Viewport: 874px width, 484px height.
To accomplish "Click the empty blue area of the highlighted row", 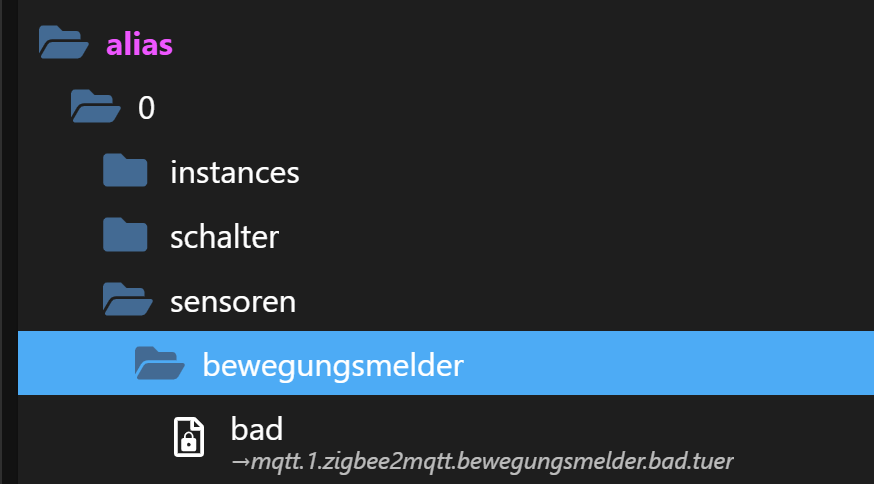I will [x=669, y=363].
